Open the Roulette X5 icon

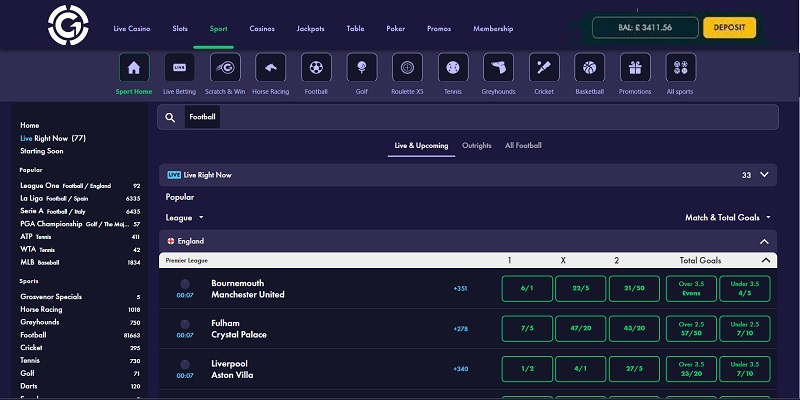[x=407, y=67]
